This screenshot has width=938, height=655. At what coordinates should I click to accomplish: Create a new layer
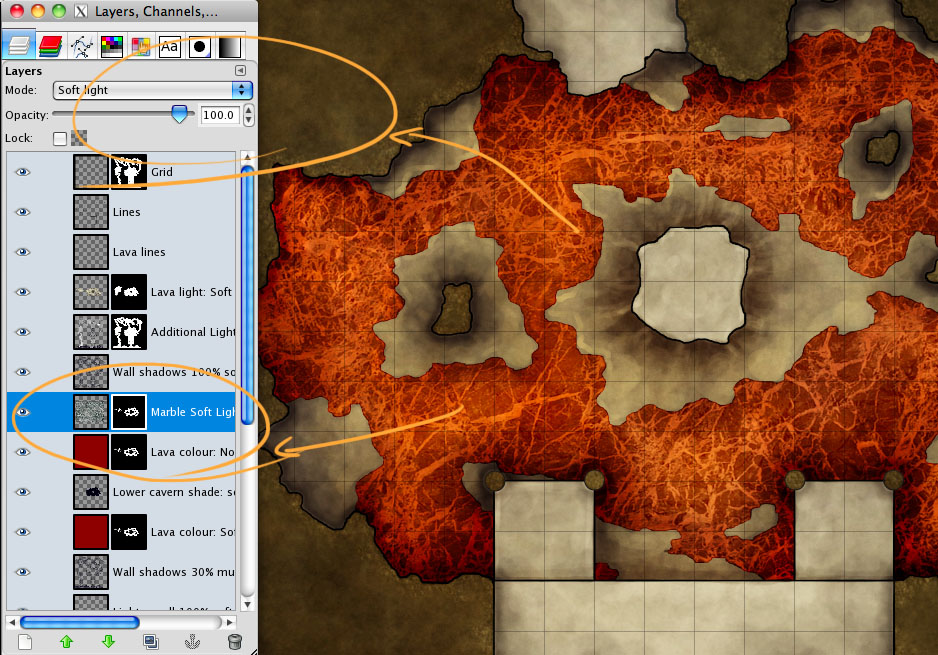tap(26, 642)
